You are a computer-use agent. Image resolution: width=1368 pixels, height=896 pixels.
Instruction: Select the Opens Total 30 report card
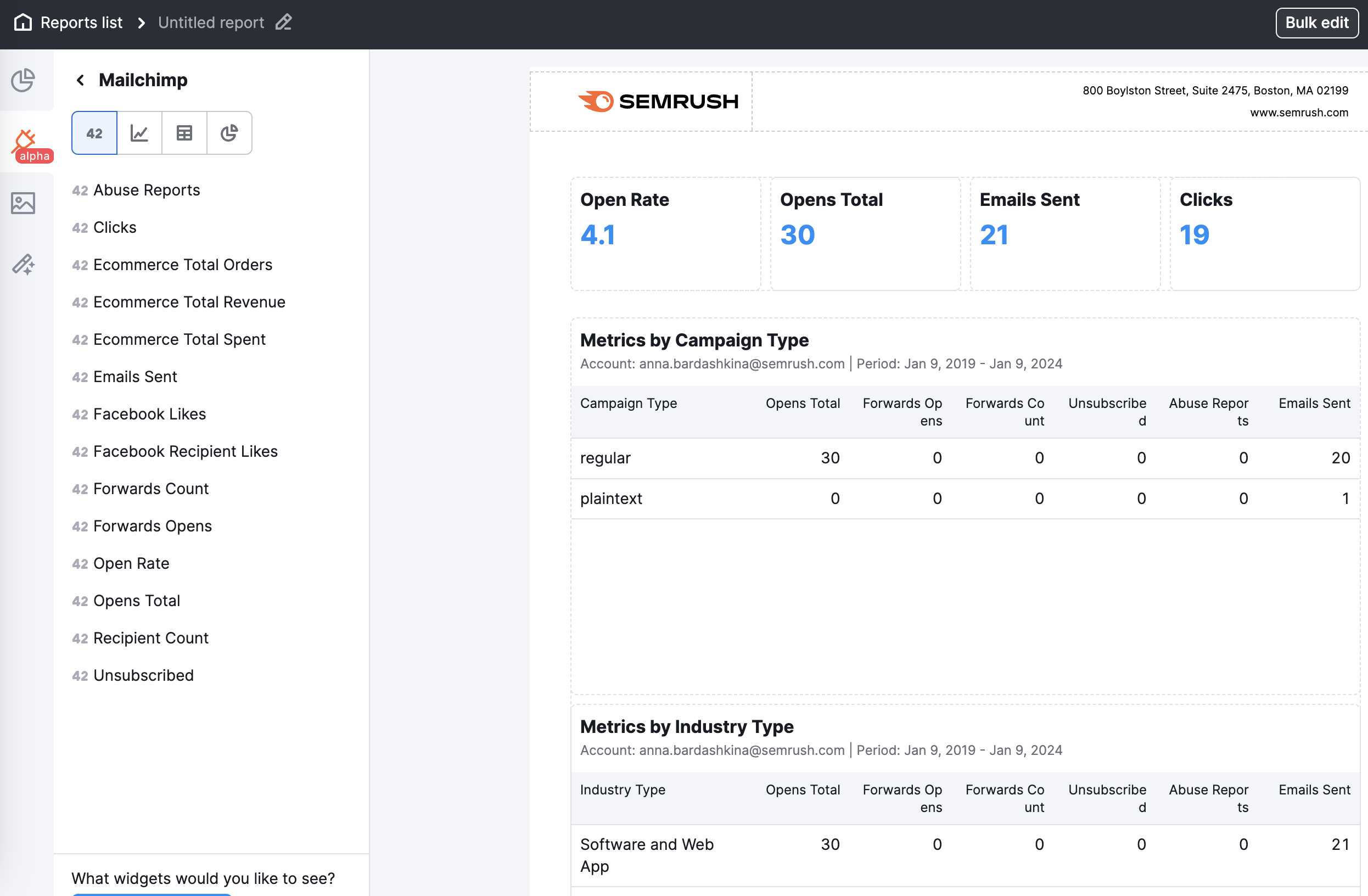pyautogui.click(x=865, y=234)
